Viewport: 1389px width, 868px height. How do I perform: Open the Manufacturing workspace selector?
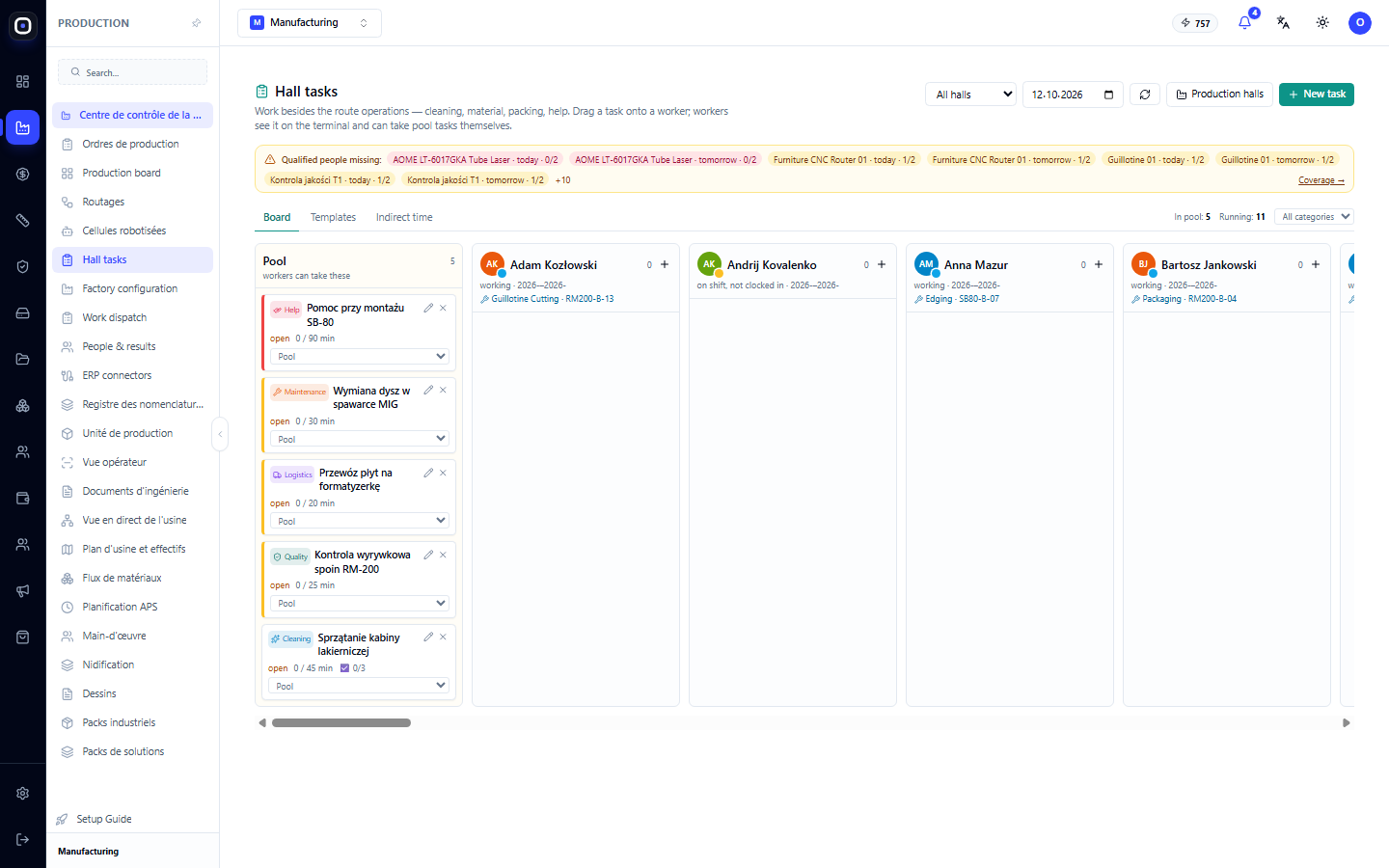click(x=310, y=23)
